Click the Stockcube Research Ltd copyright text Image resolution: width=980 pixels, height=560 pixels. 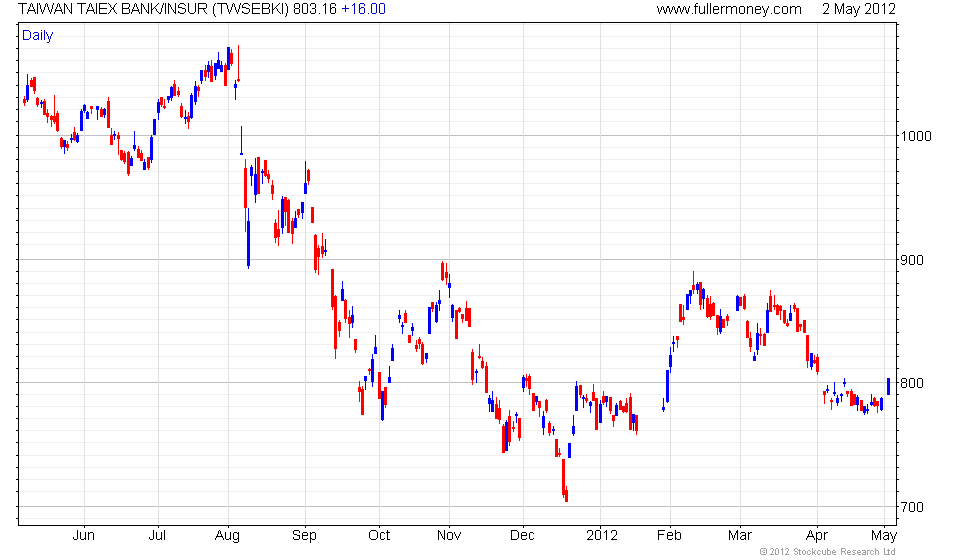click(x=828, y=552)
